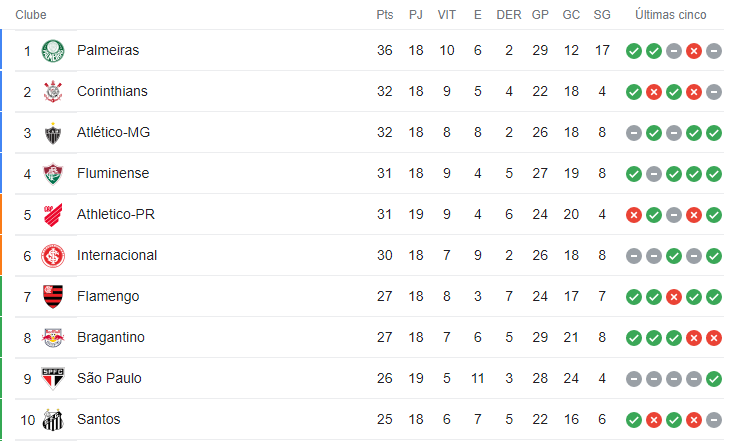732x441 pixels.
Task: Click the Últimas cinco column header
Action: pyautogui.click(x=670, y=15)
